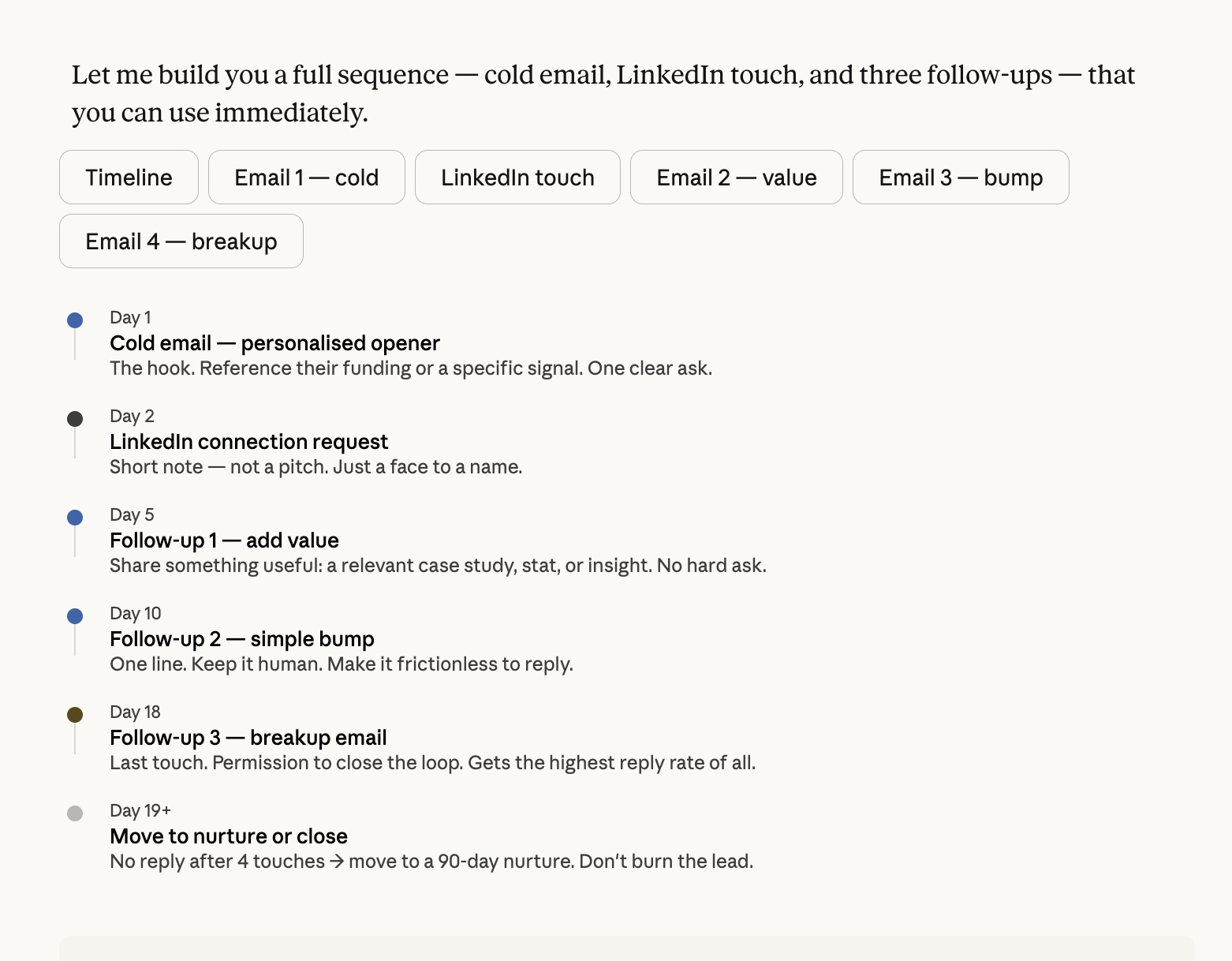The height and width of the screenshot is (961, 1232).
Task: Click the 90-day nurture description text
Action: 431,862
